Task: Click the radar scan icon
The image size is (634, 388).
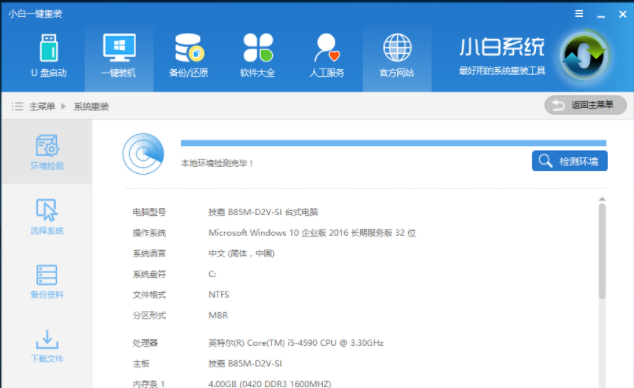Action: click(x=143, y=154)
